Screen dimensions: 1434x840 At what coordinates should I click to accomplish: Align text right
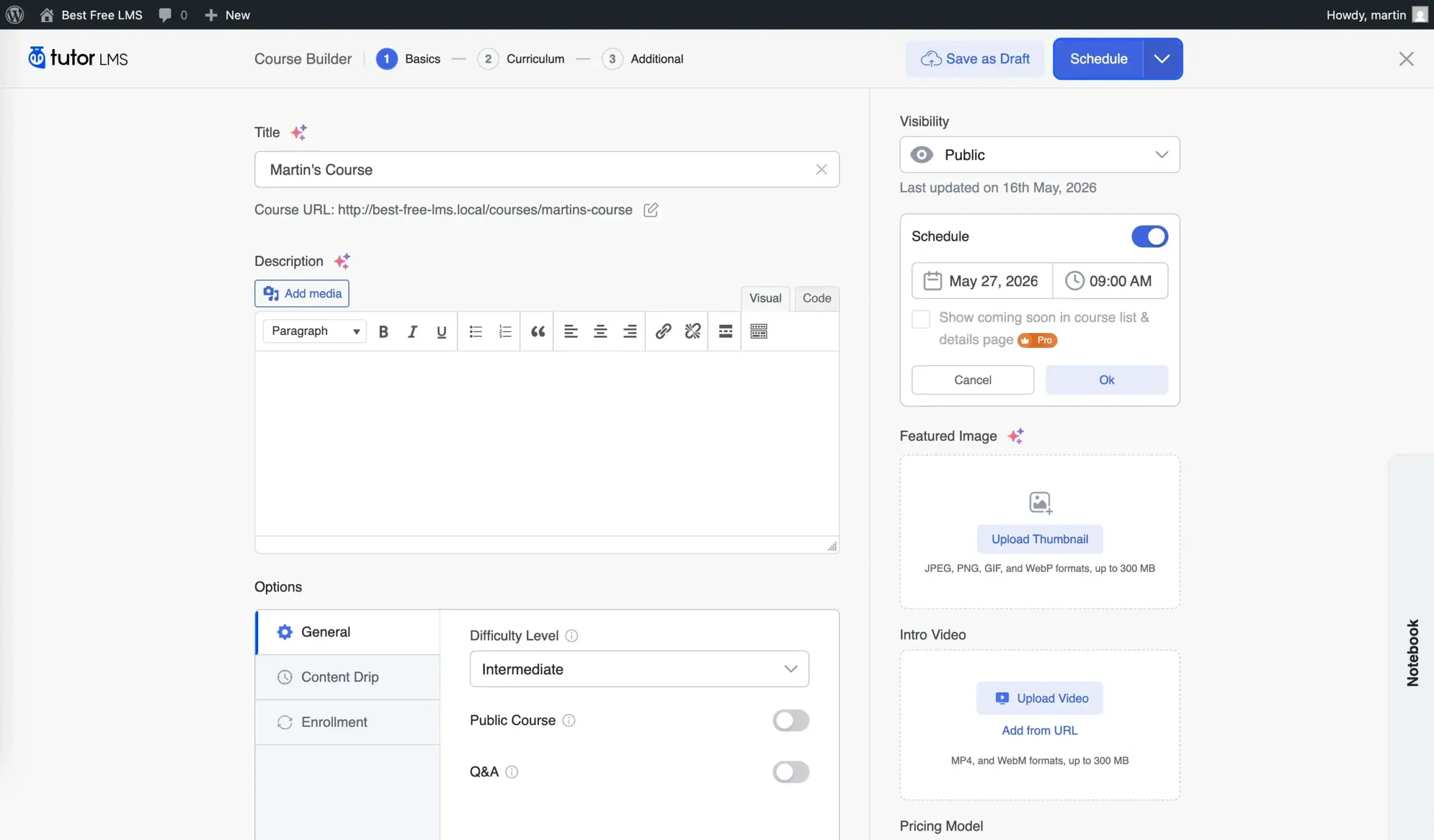(x=630, y=332)
